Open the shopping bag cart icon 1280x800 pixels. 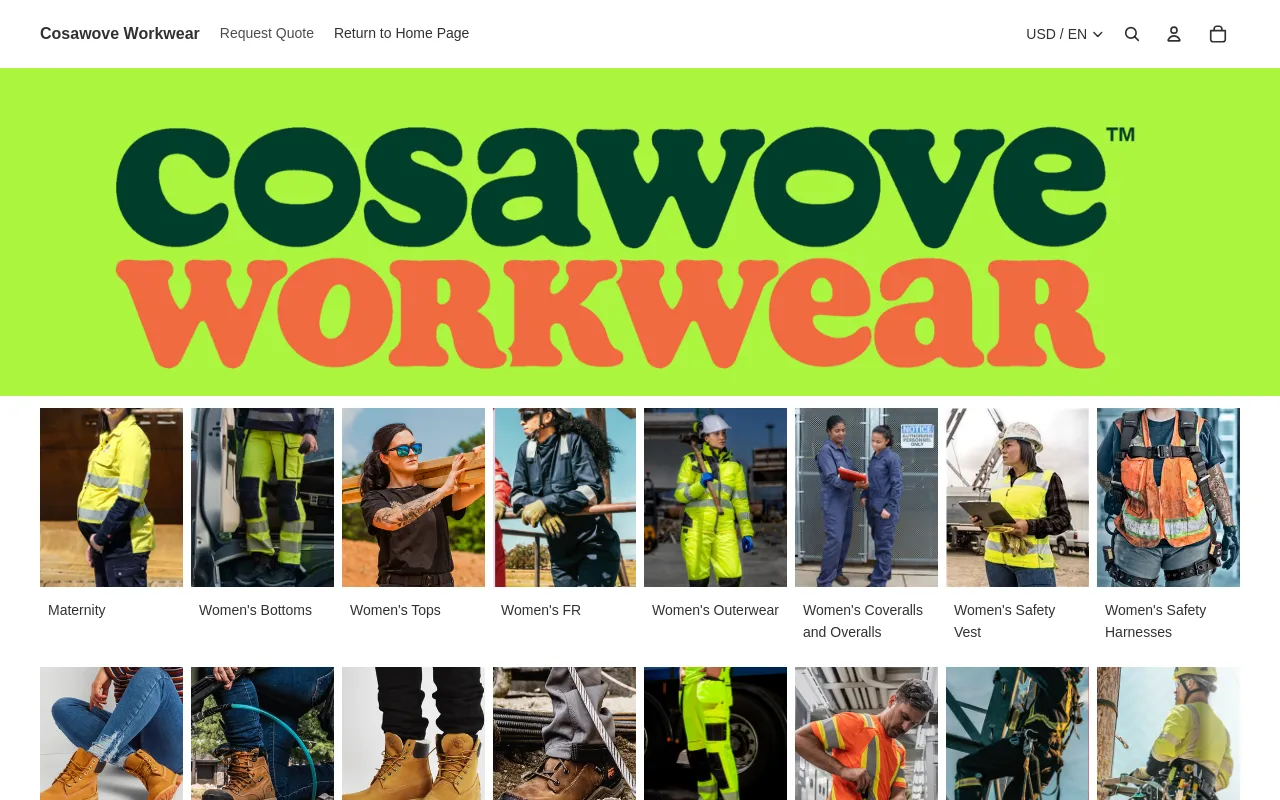[x=1218, y=34]
